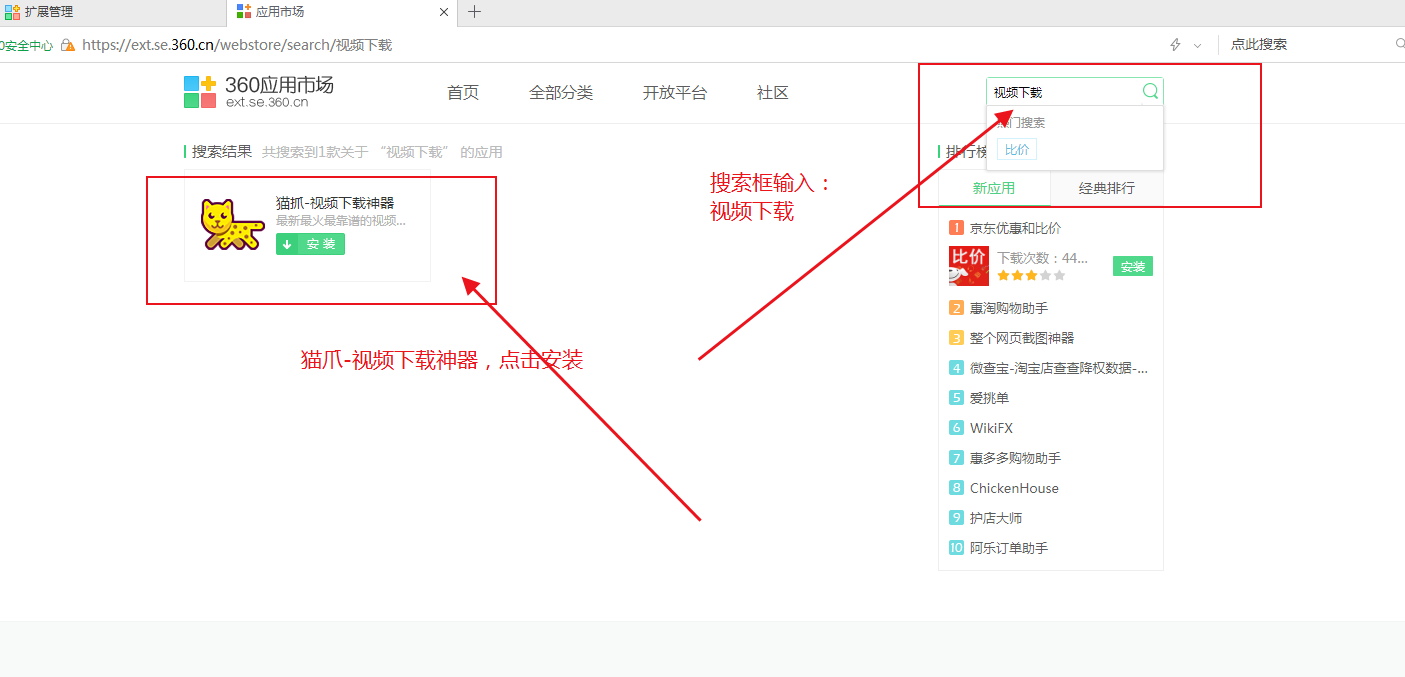Click the lightning speed mode icon
1405x677 pixels.
click(1175, 45)
